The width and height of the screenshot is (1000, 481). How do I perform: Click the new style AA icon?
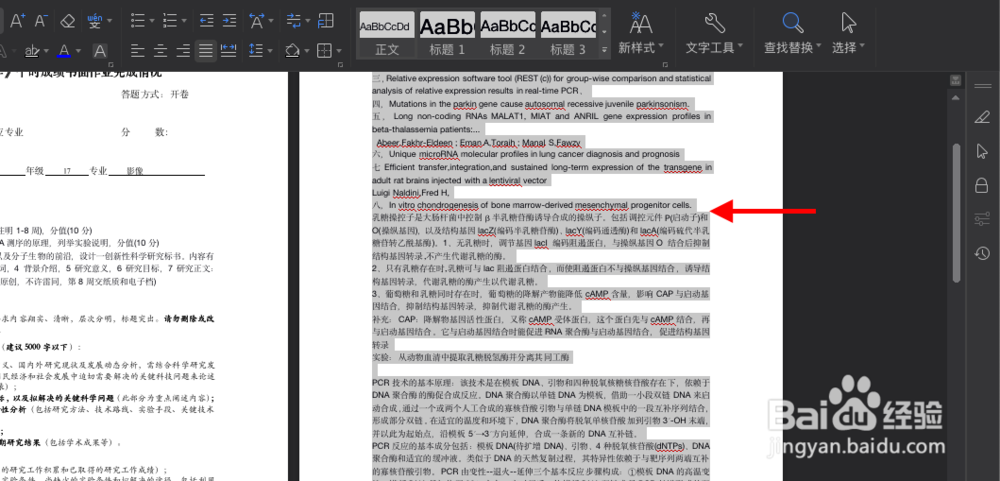640,23
